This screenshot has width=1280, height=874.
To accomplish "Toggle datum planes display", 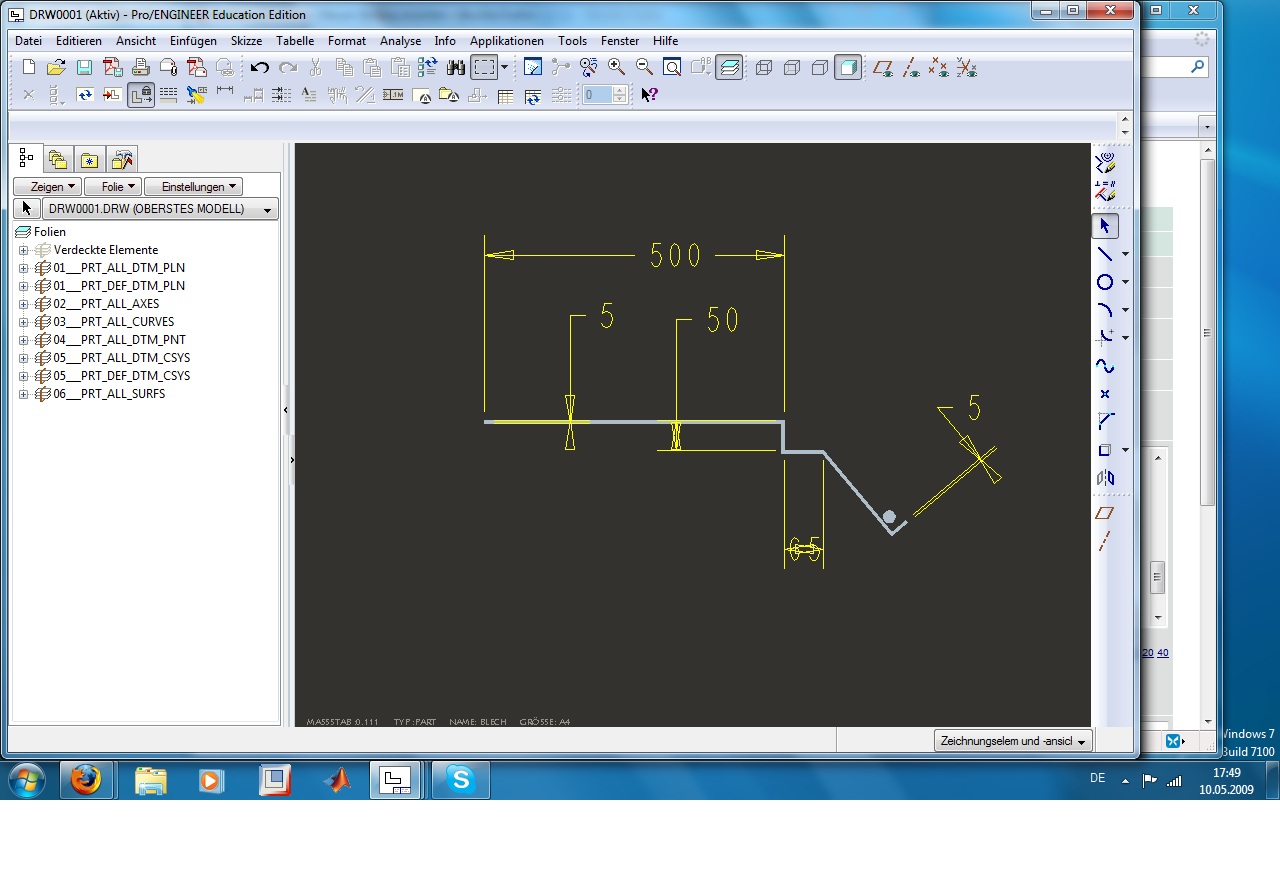I will pyautogui.click(x=883, y=68).
